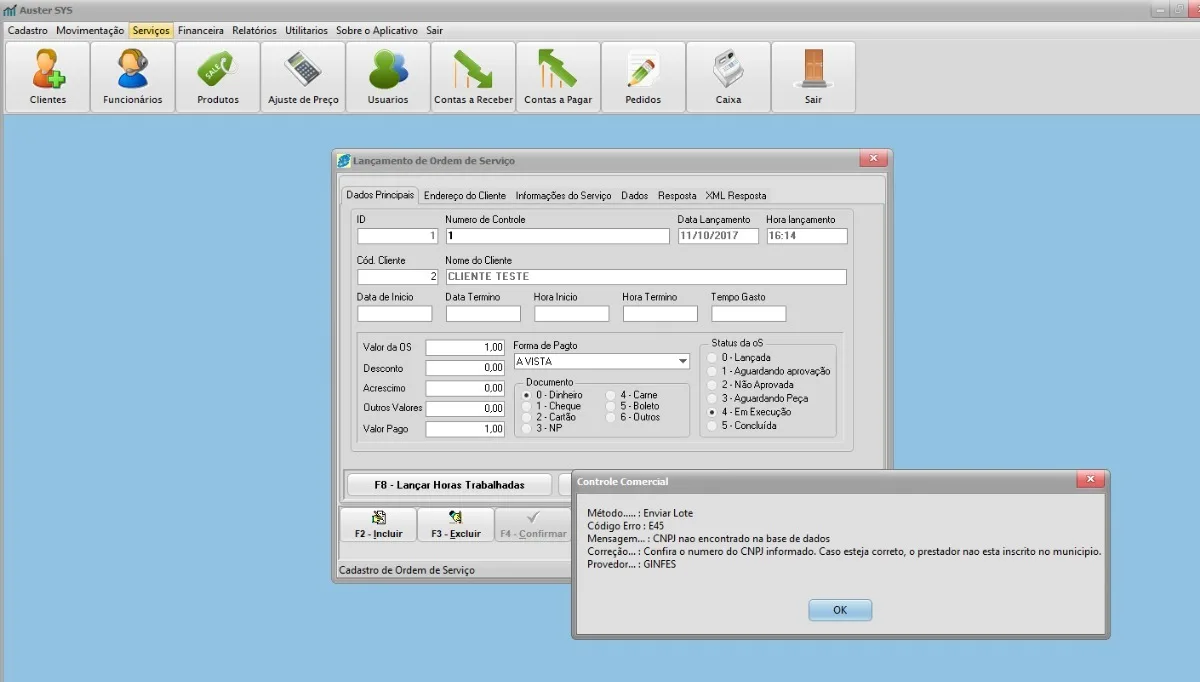
Task: Open the Utilitarios menu
Action: tap(306, 31)
